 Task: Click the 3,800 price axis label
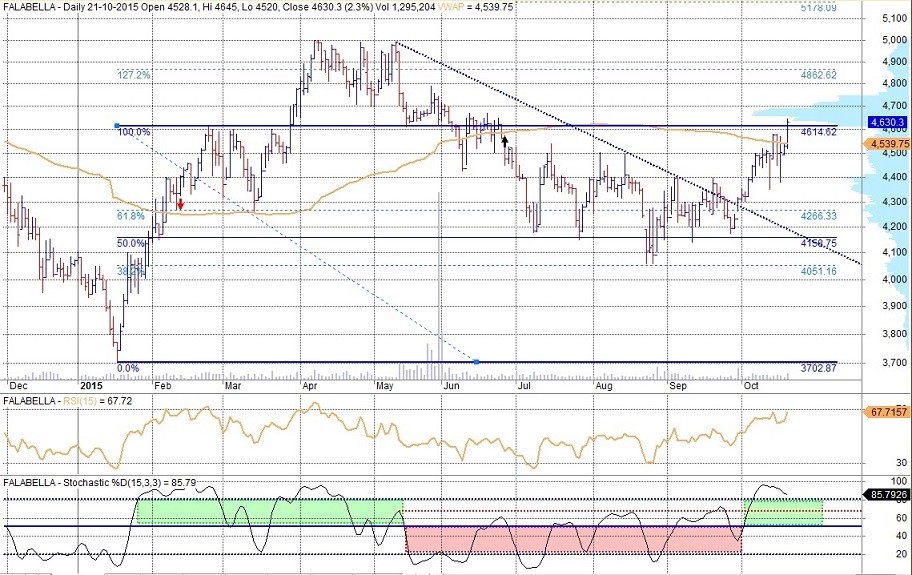pos(895,334)
